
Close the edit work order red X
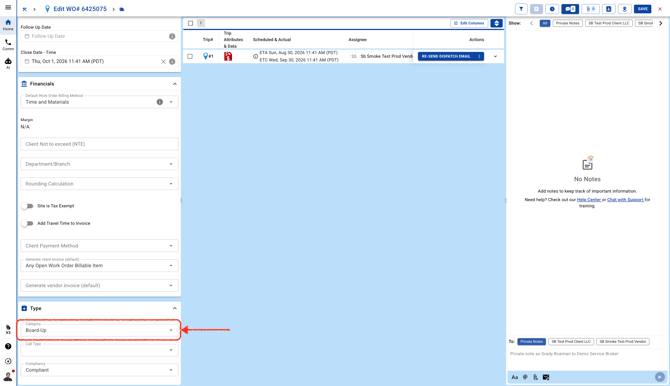click(x=660, y=9)
